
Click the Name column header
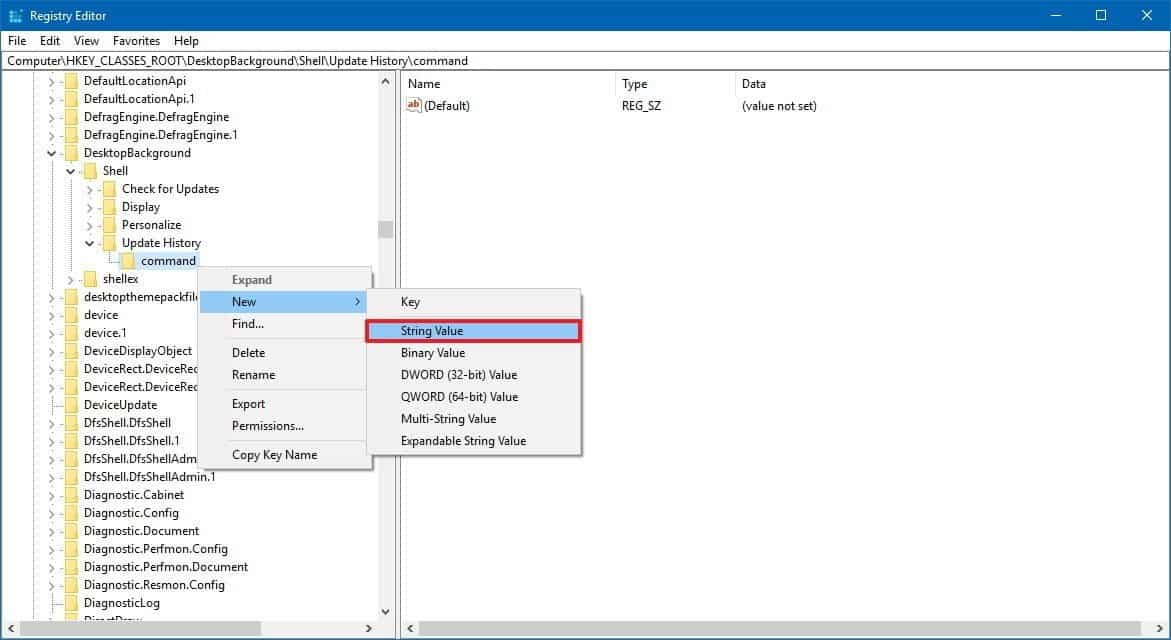pos(508,84)
